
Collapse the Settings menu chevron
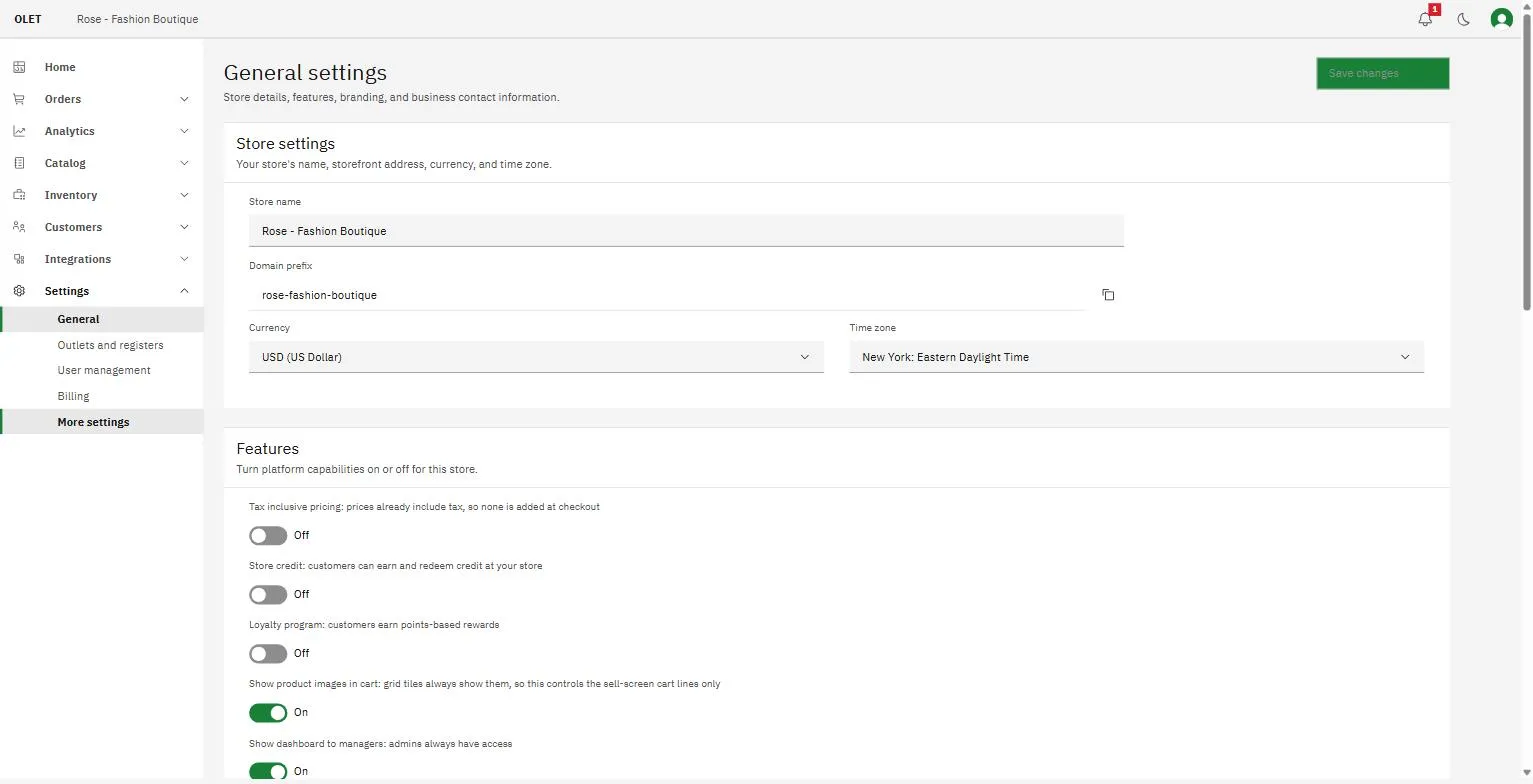coord(184,291)
